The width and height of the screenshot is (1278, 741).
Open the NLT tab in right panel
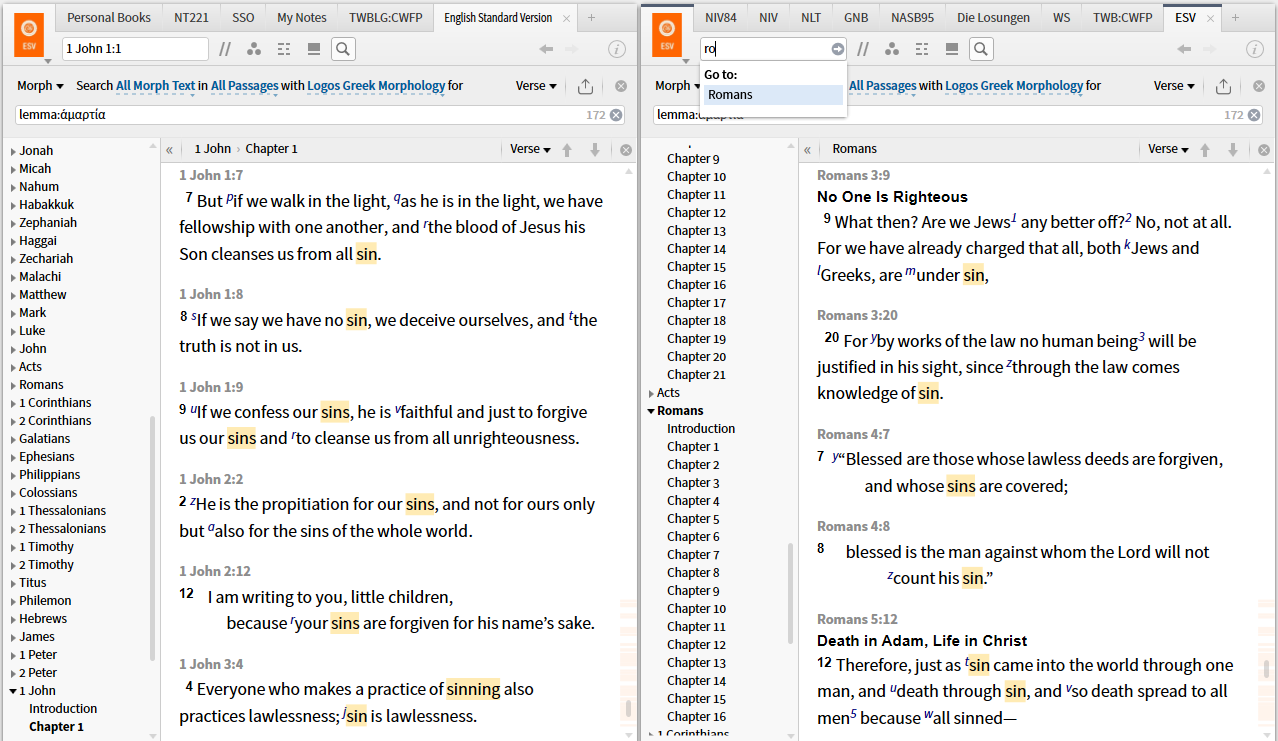click(811, 17)
